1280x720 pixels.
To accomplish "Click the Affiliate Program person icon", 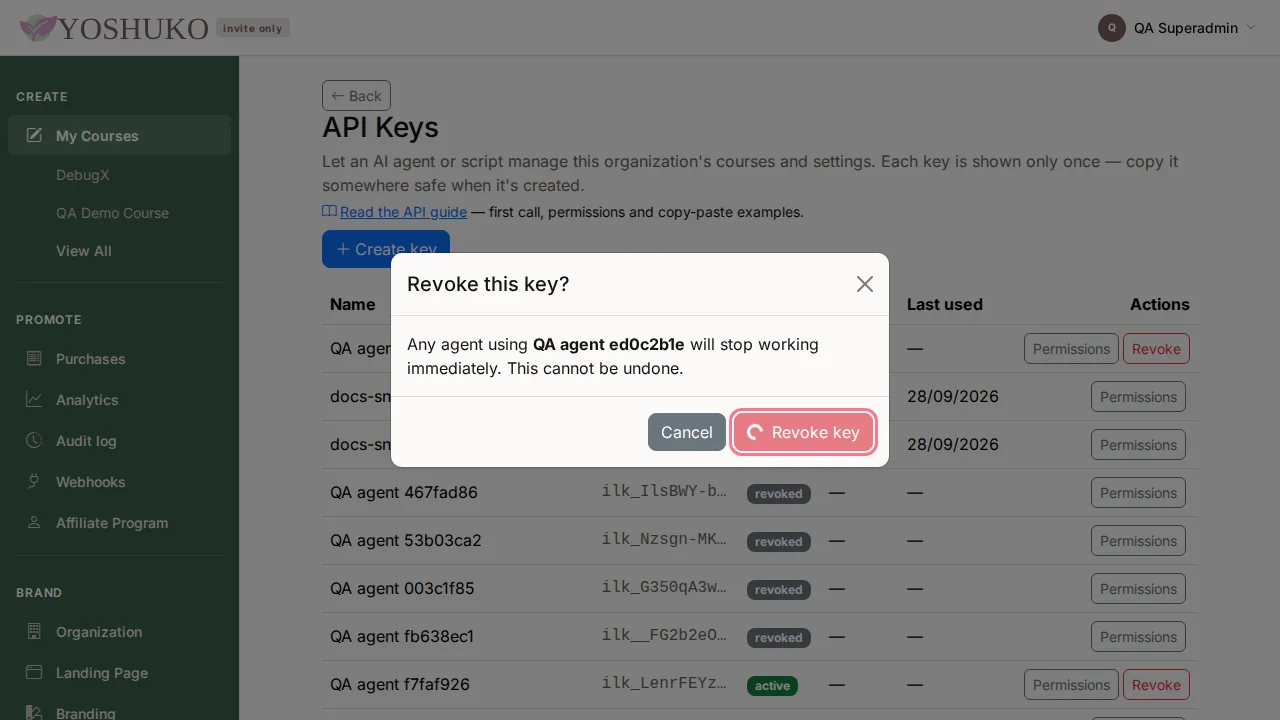I will (x=34, y=522).
